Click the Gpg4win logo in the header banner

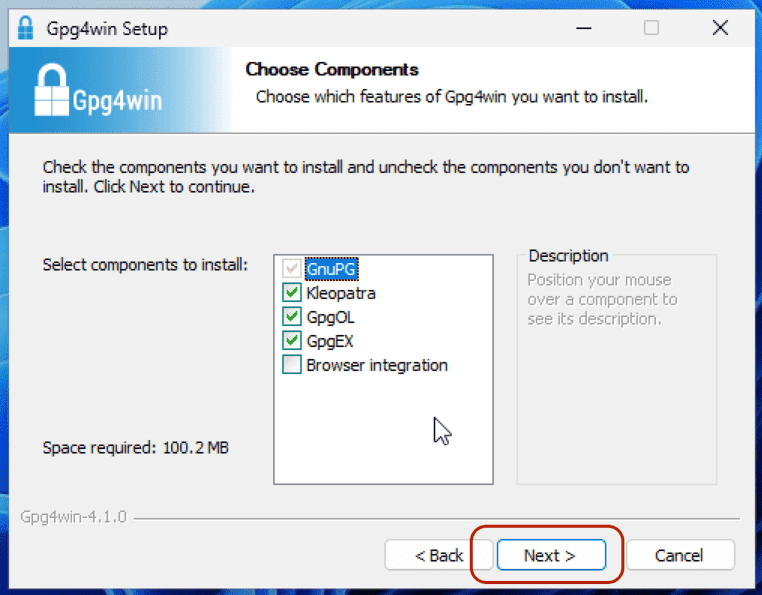point(98,90)
